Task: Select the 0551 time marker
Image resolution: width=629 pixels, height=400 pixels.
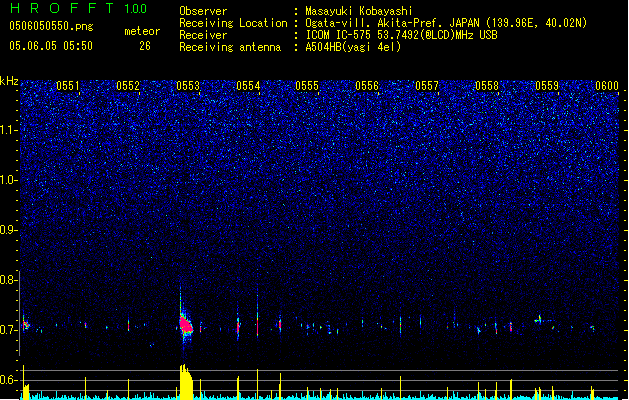Action: point(68,86)
